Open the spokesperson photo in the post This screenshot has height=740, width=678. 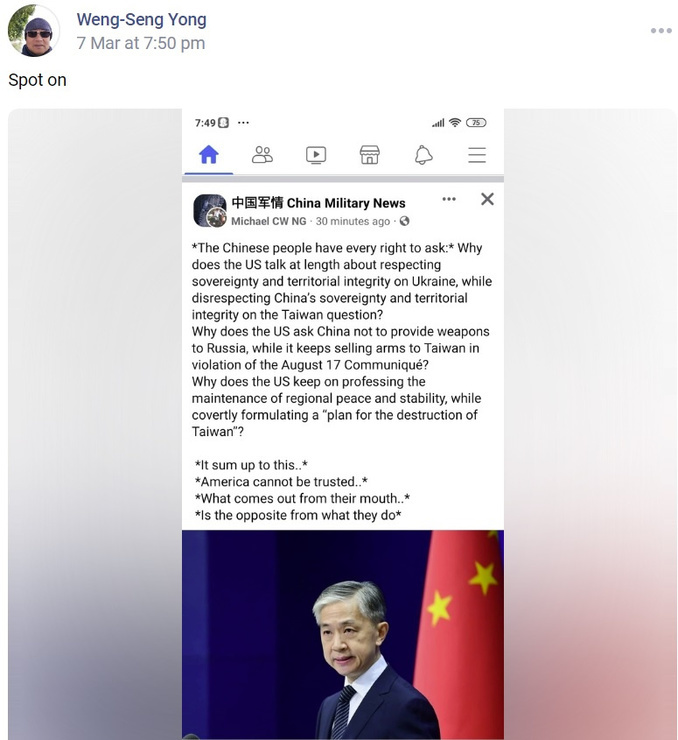click(343, 634)
